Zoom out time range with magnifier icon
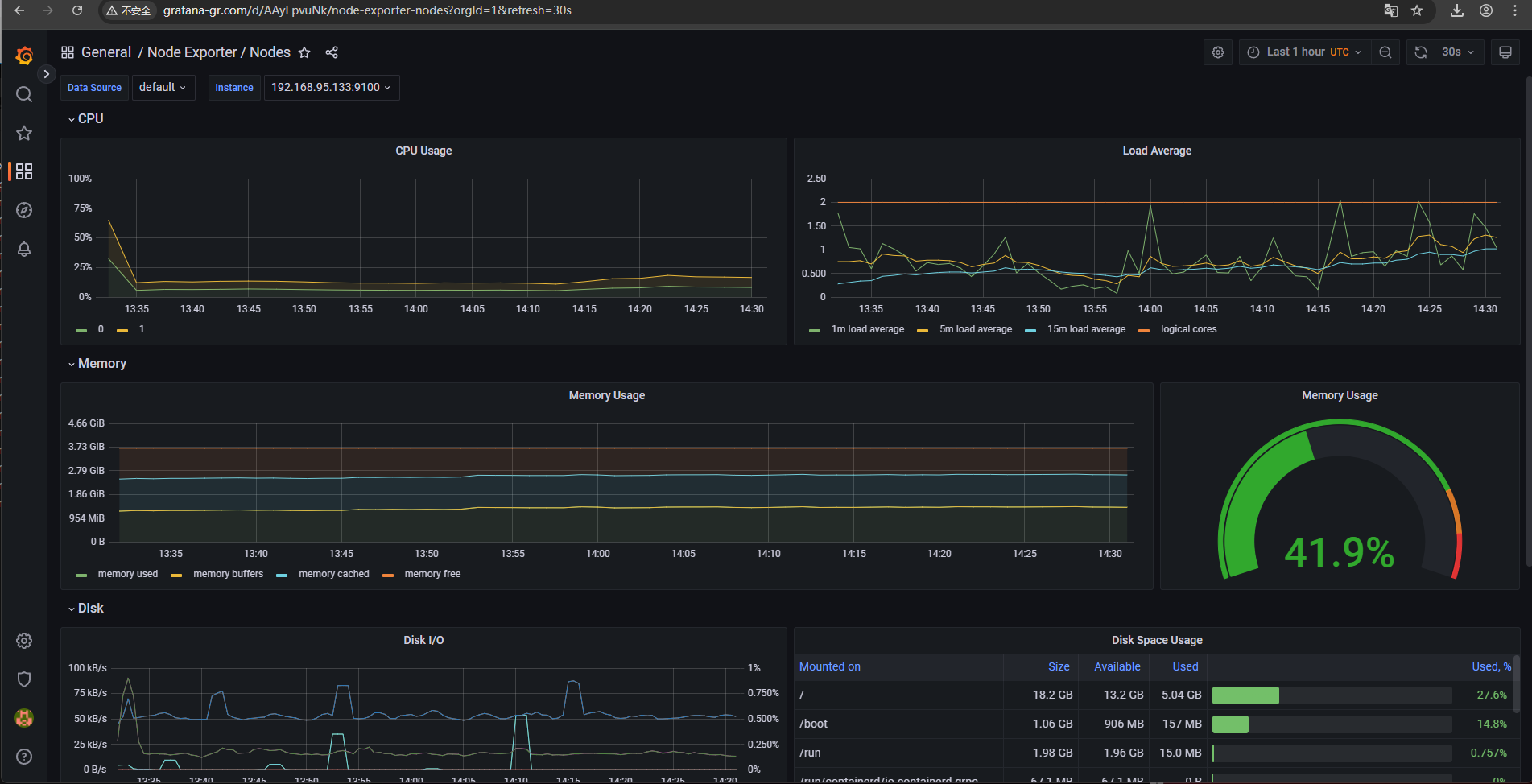Viewport: 1532px width, 784px height. tap(1385, 52)
